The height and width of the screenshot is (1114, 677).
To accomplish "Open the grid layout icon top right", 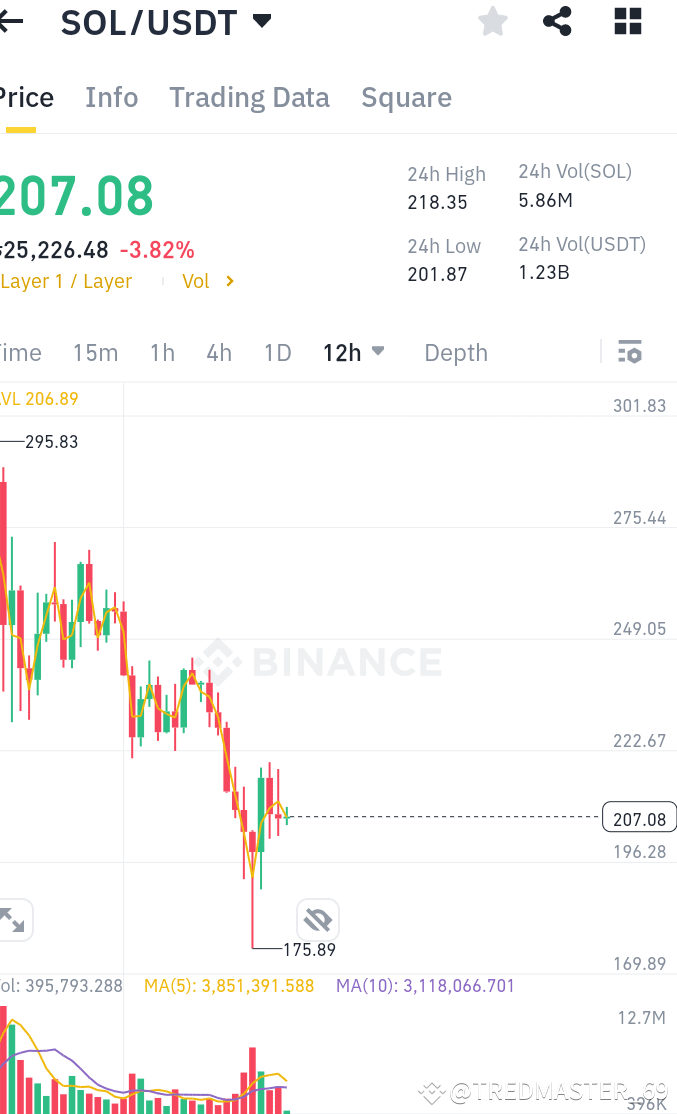I will tap(627, 21).
